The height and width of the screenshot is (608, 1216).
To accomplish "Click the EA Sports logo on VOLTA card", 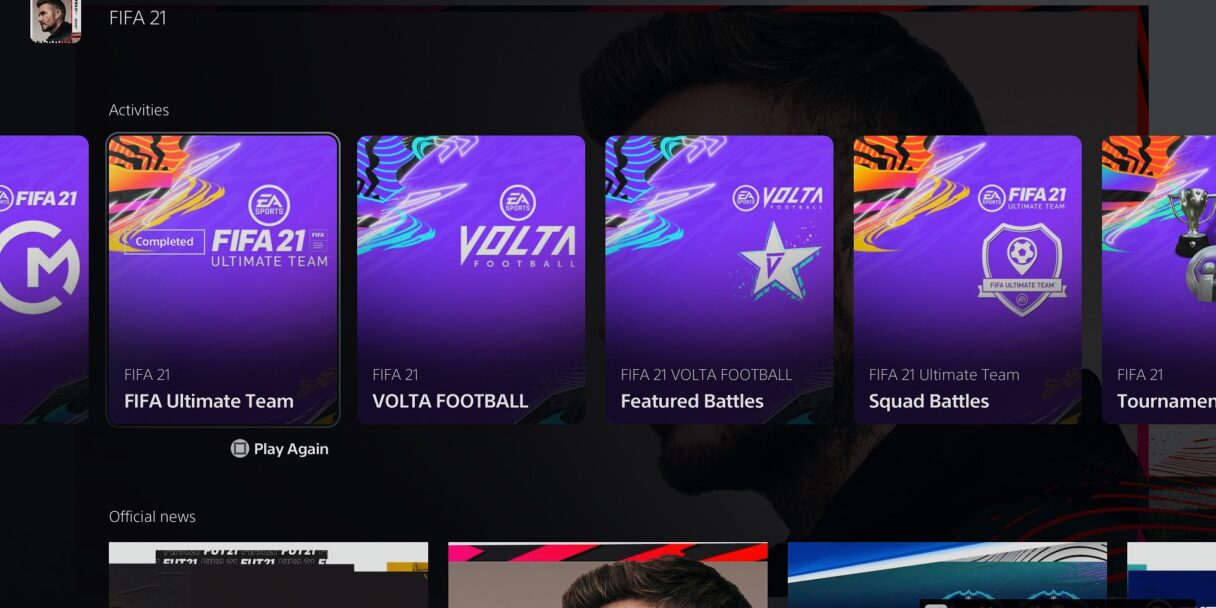I will (x=517, y=202).
